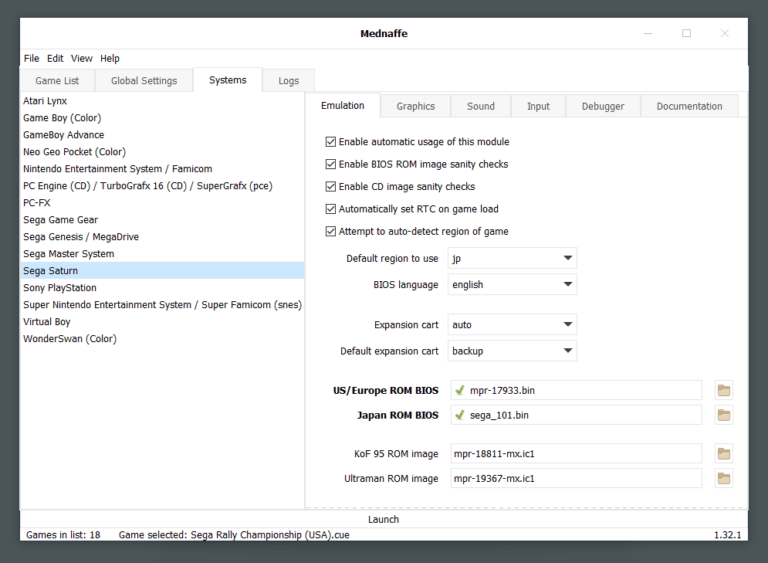The height and width of the screenshot is (563, 768).
Task: Select Sony PlayStation in systems list
Action: [x=60, y=288]
